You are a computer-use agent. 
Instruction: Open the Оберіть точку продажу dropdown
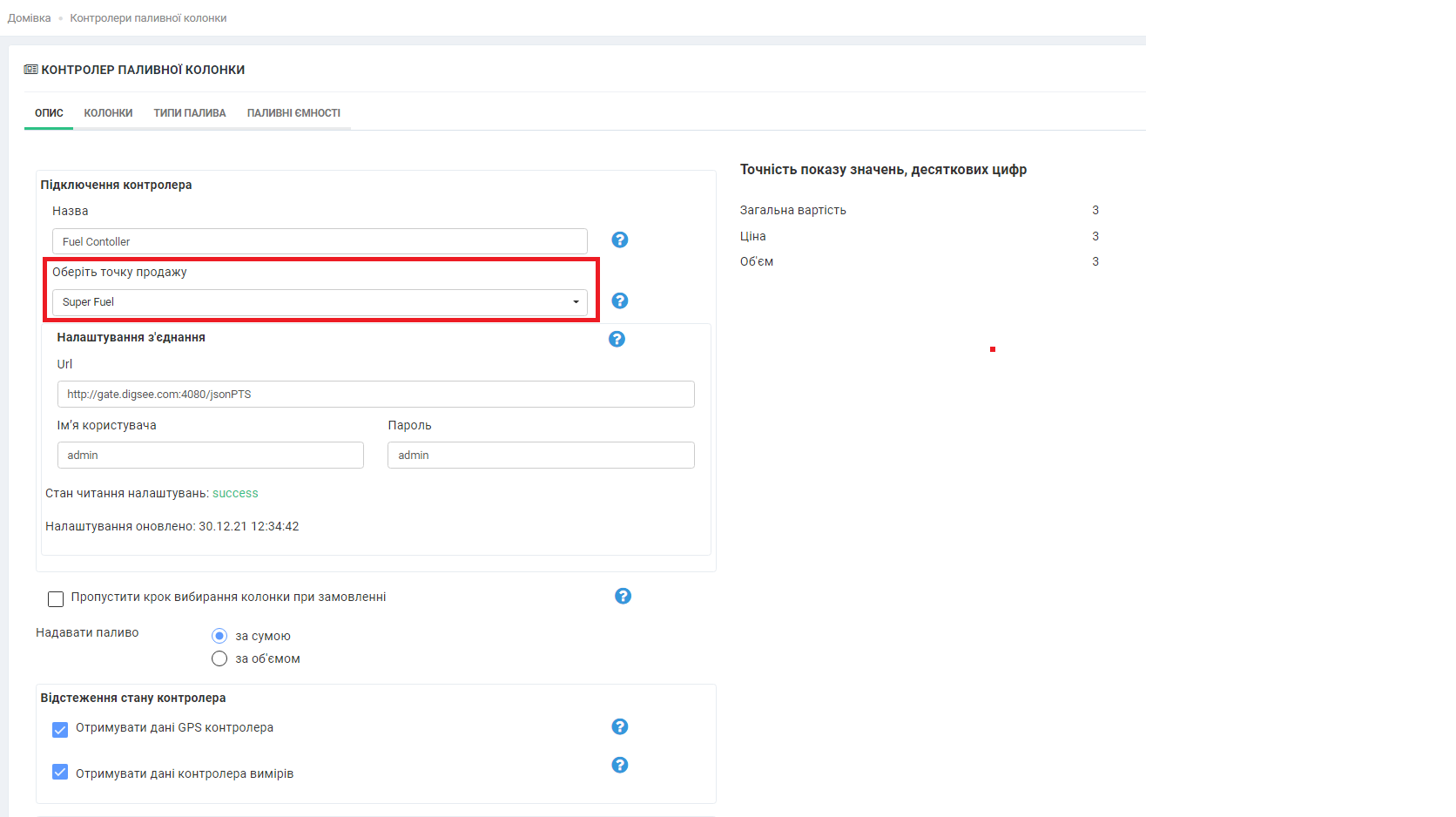point(320,302)
